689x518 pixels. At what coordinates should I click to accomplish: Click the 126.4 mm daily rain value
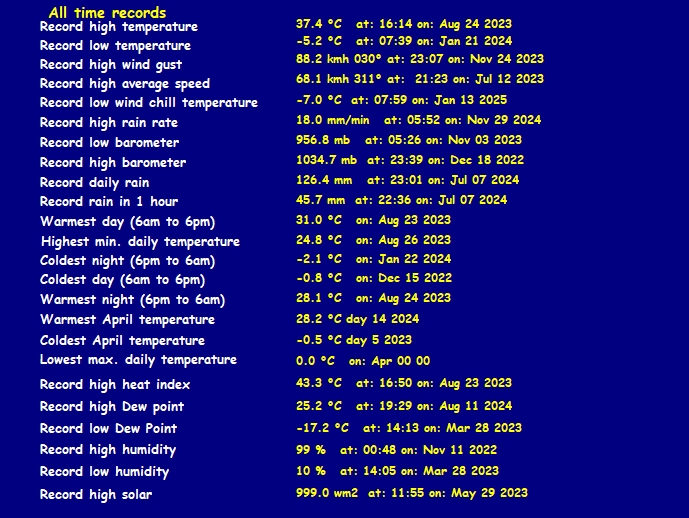click(407, 180)
